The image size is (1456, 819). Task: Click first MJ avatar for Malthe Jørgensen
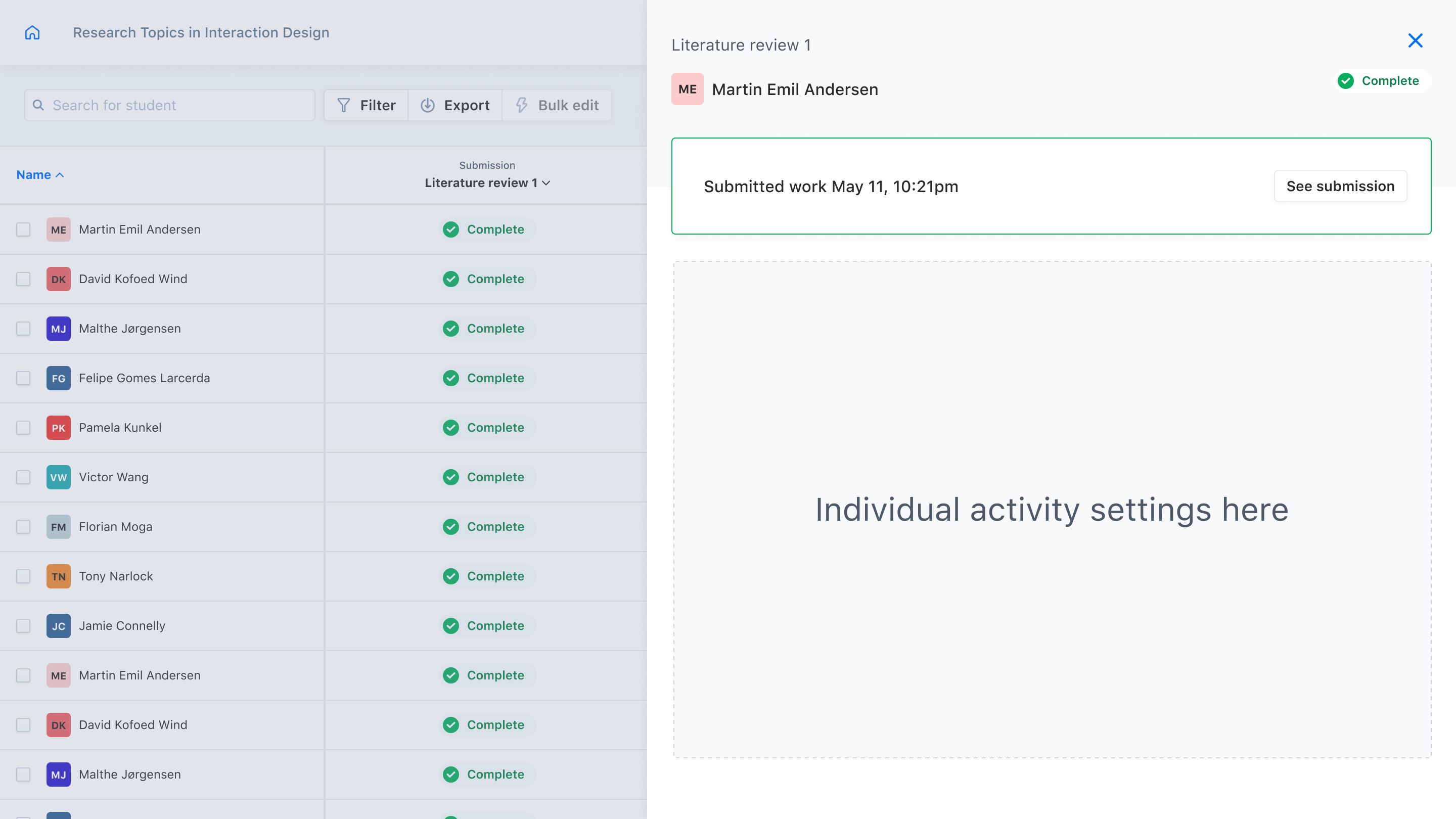point(59,329)
